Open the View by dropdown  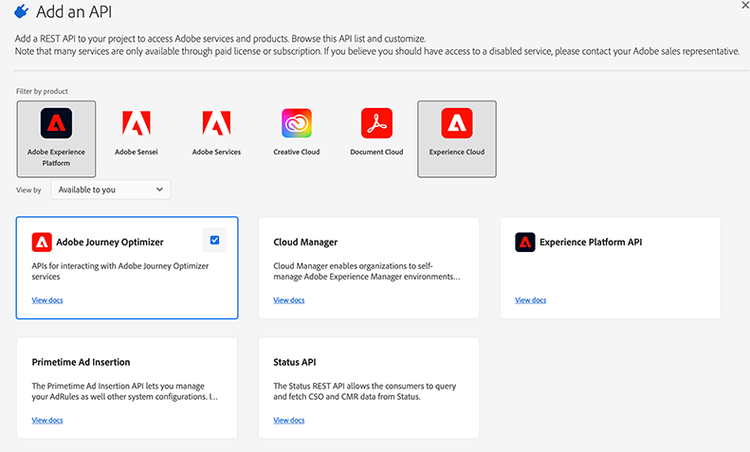pyautogui.click(x=110, y=189)
